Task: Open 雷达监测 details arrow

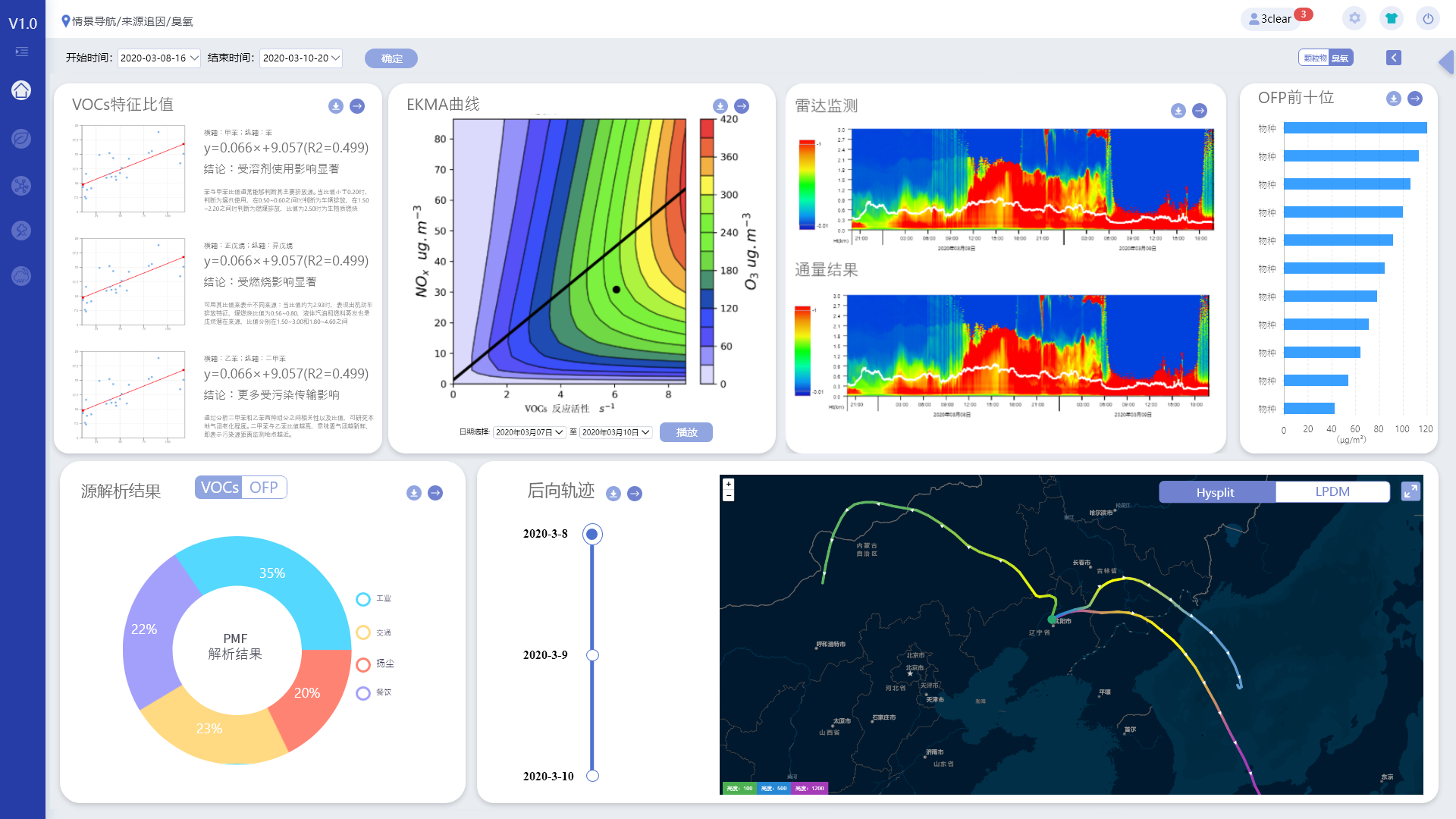Action: (1200, 111)
